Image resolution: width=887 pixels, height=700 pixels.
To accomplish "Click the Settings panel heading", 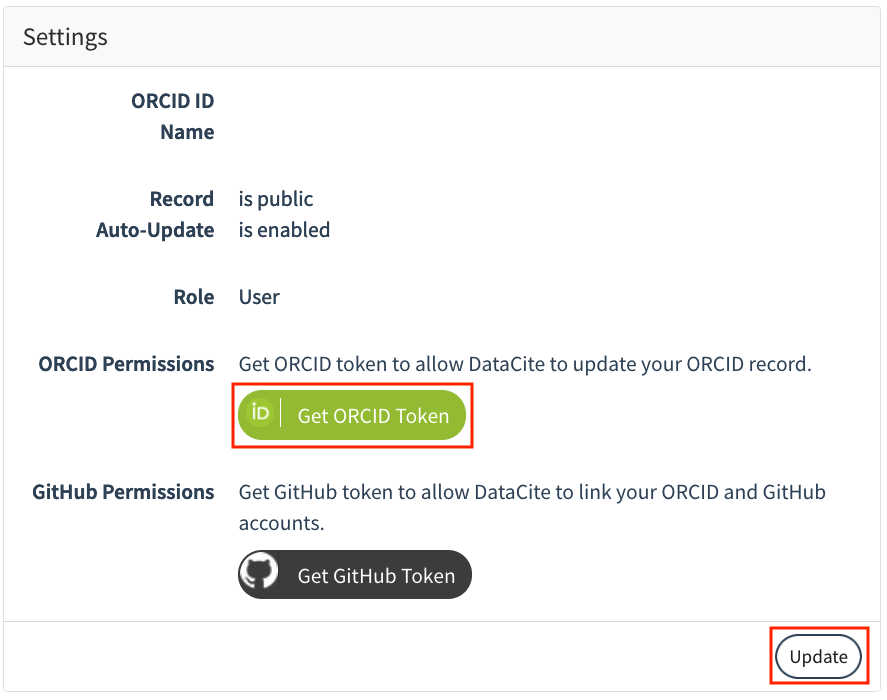I will pos(65,37).
